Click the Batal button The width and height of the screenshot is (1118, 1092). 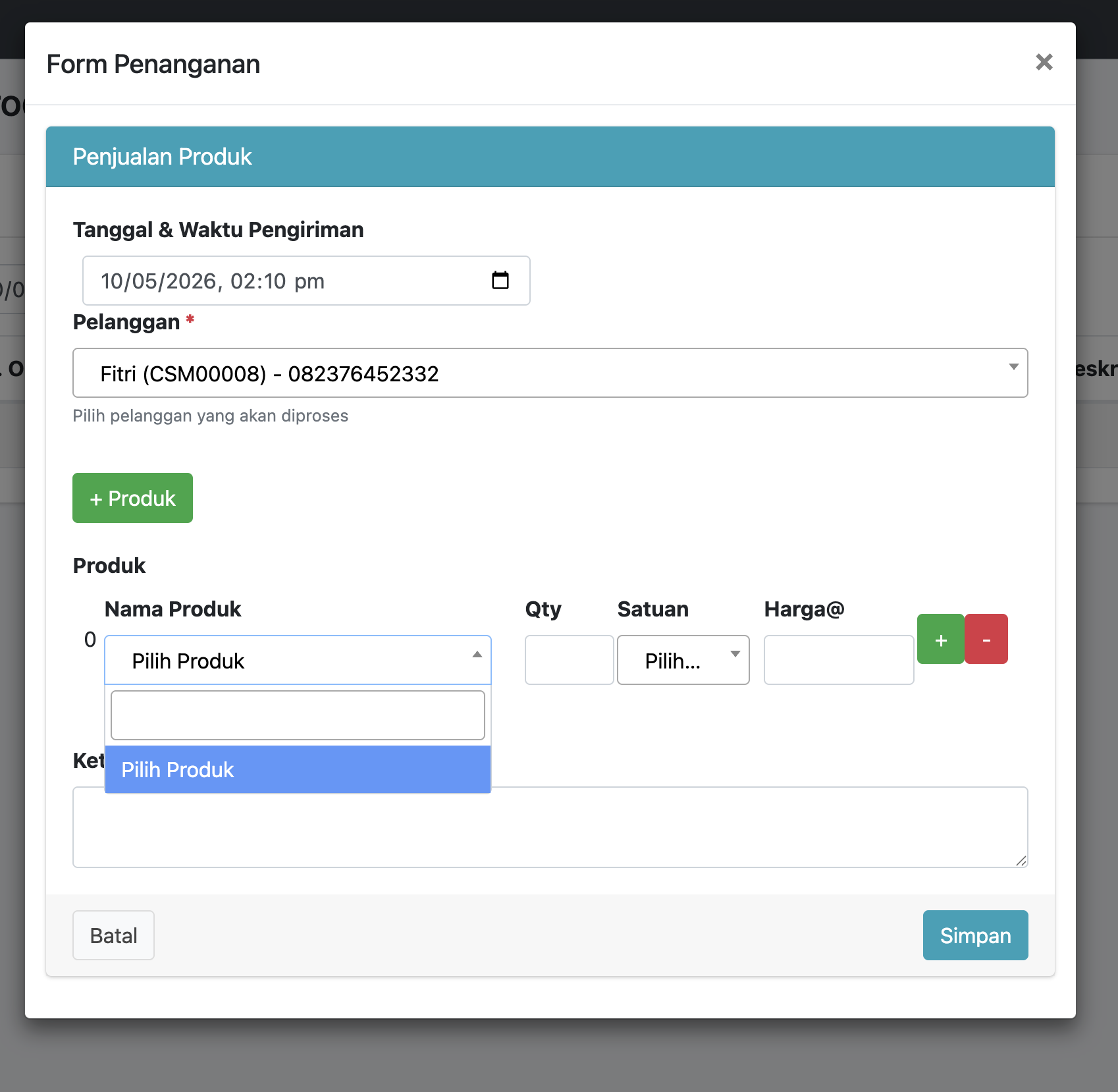point(113,935)
